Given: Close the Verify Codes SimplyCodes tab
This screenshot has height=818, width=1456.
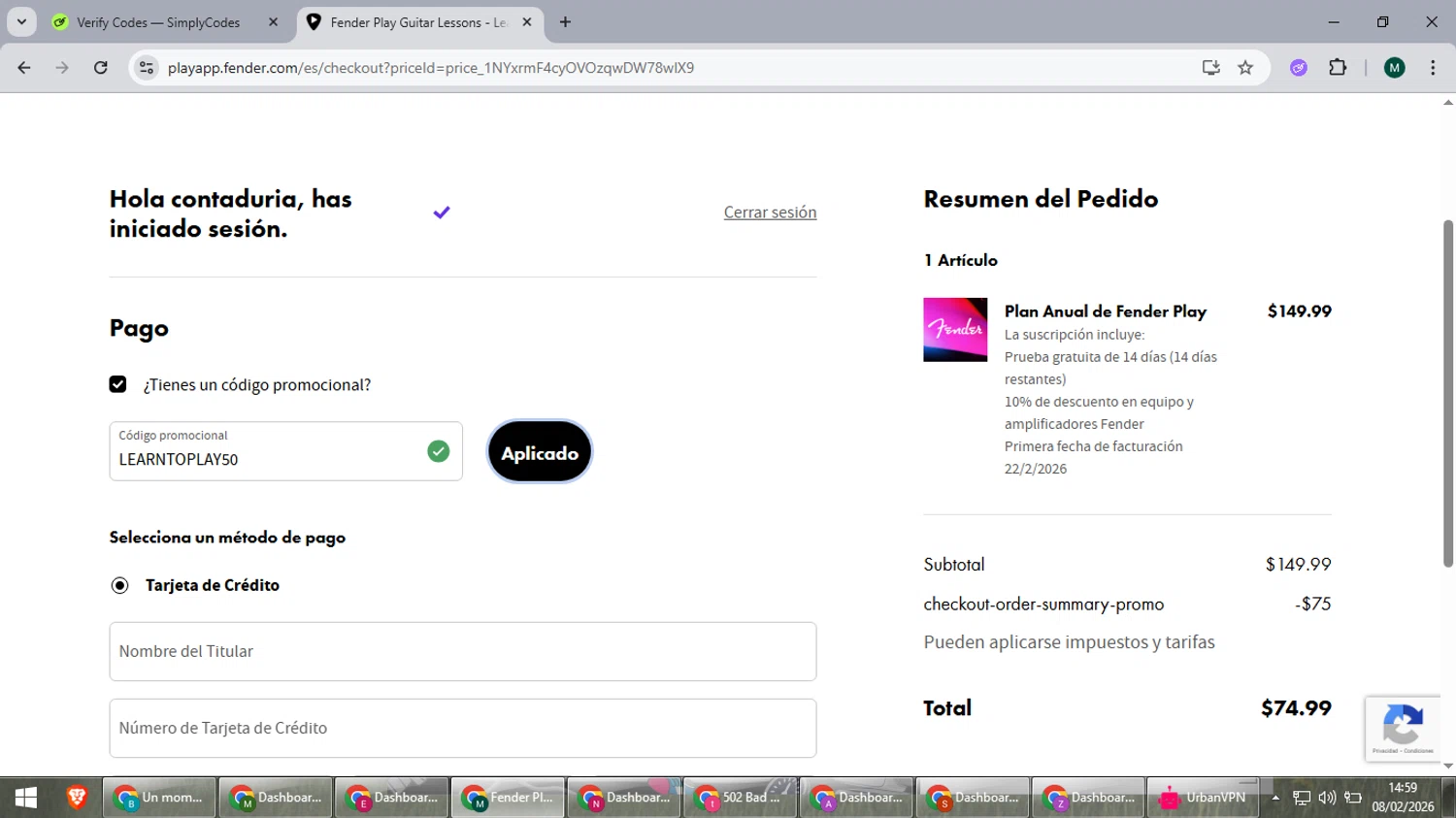Looking at the screenshot, I should [273, 22].
